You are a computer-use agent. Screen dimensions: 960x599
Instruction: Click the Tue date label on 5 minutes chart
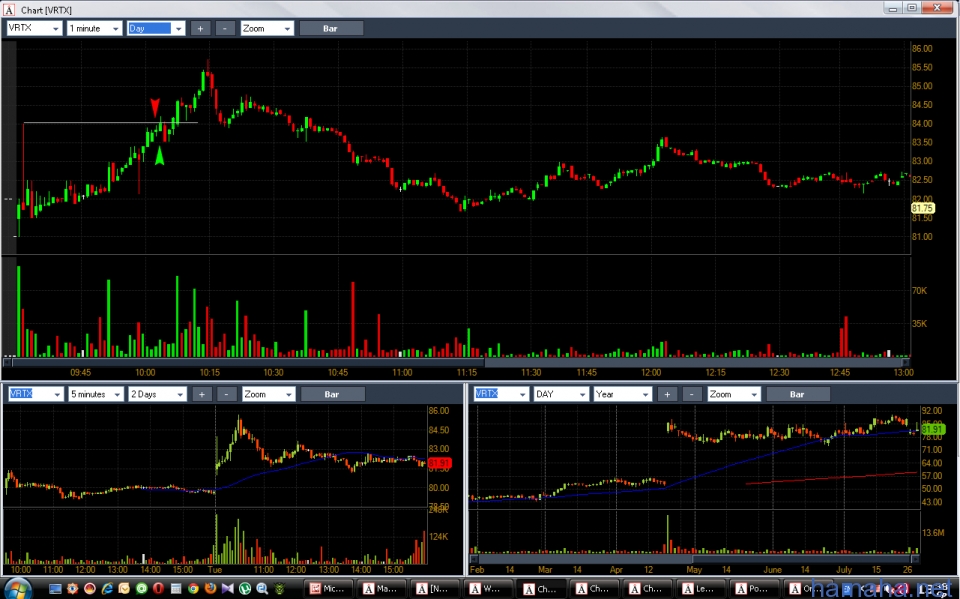pos(215,569)
